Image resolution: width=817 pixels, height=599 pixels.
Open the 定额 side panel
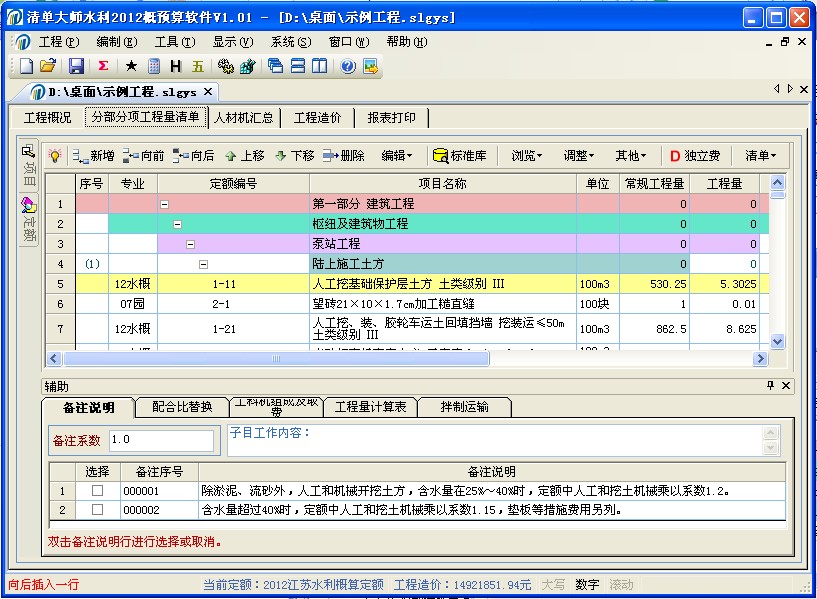(x=29, y=220)
